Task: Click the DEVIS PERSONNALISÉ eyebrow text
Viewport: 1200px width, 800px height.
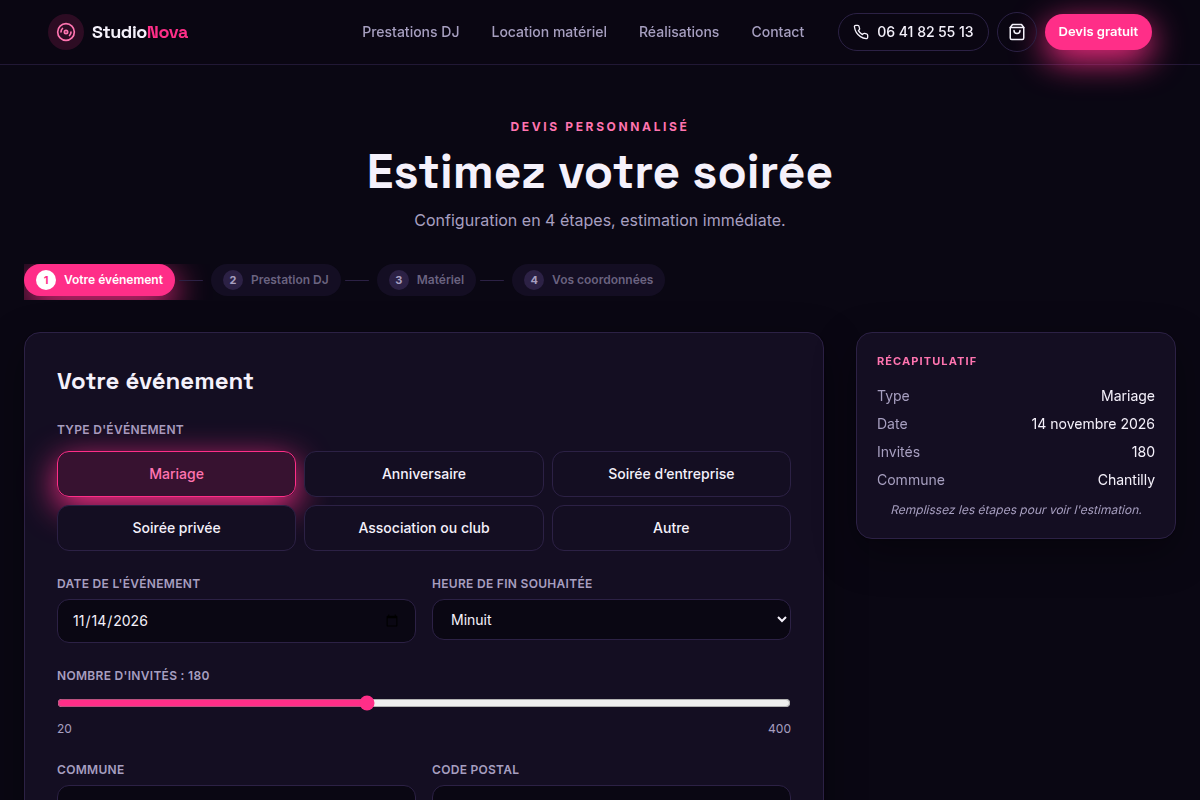Action: coord(600,127)
